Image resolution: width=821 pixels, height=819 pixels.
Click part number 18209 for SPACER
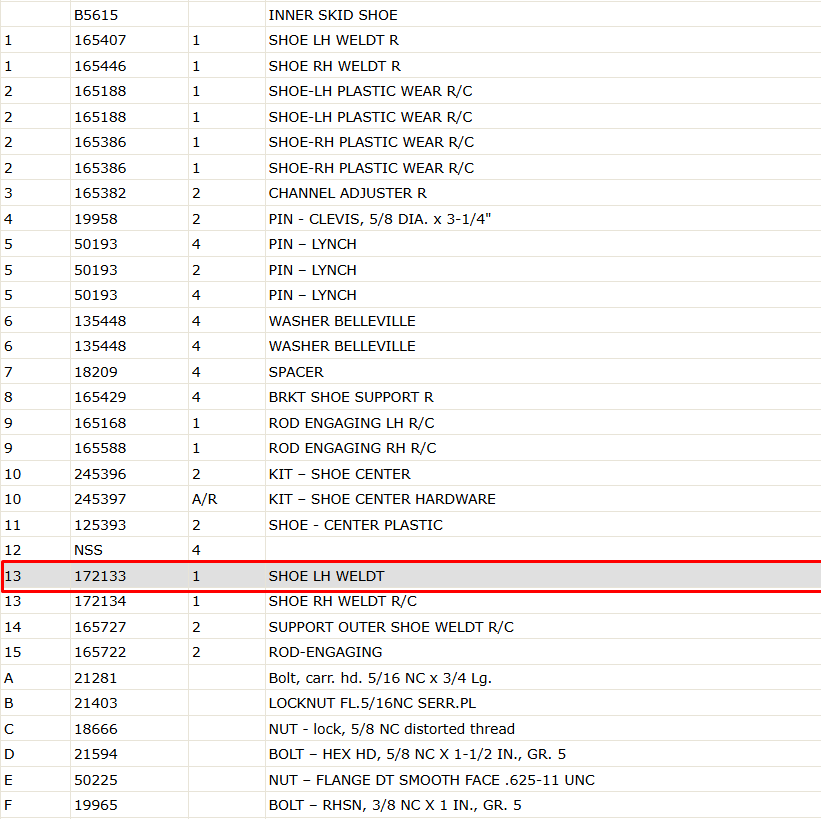click(96, 372)
